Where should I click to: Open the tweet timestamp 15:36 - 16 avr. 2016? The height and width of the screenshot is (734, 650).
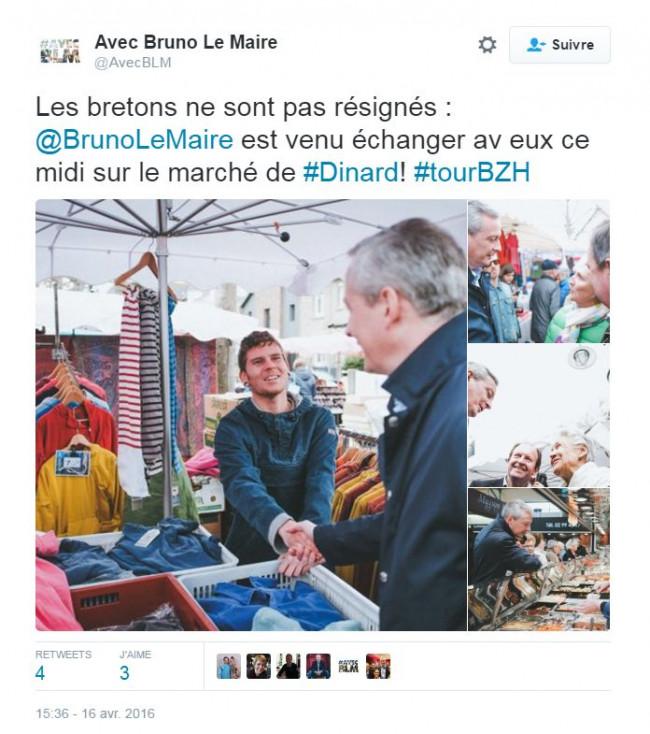coord(95,713)
